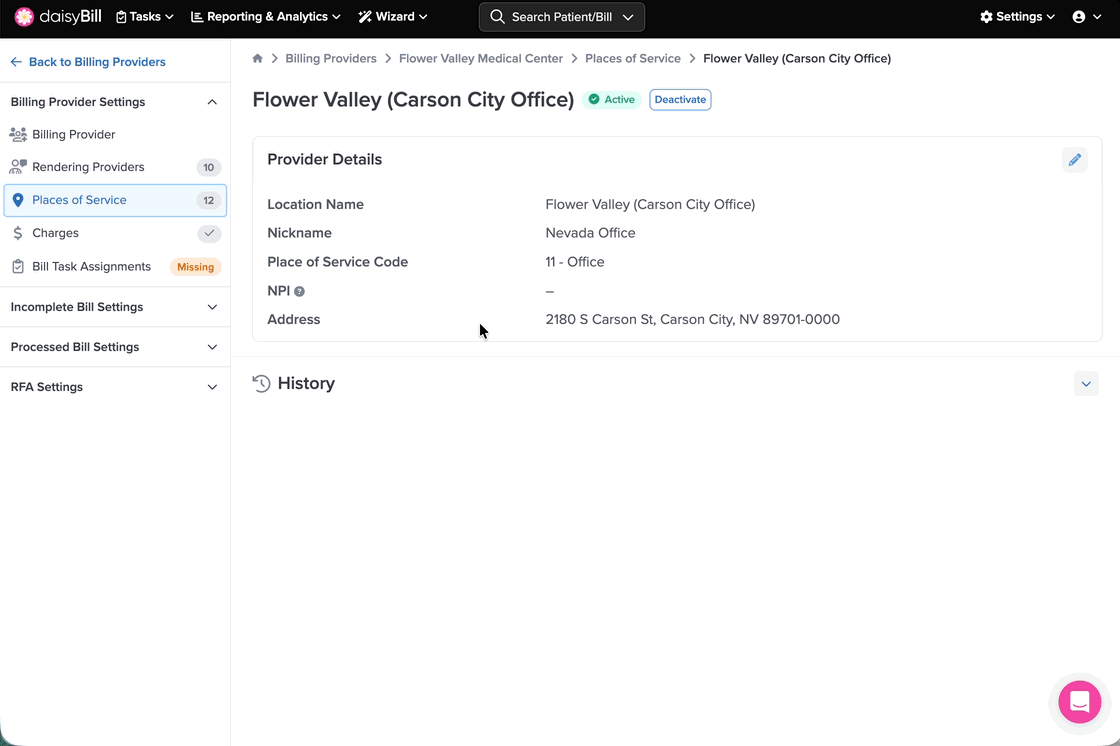Select Rendering Providers in sidebar
Image resolution: width=1120 pixels, height=746 pixels.
(x=88, y=167)
